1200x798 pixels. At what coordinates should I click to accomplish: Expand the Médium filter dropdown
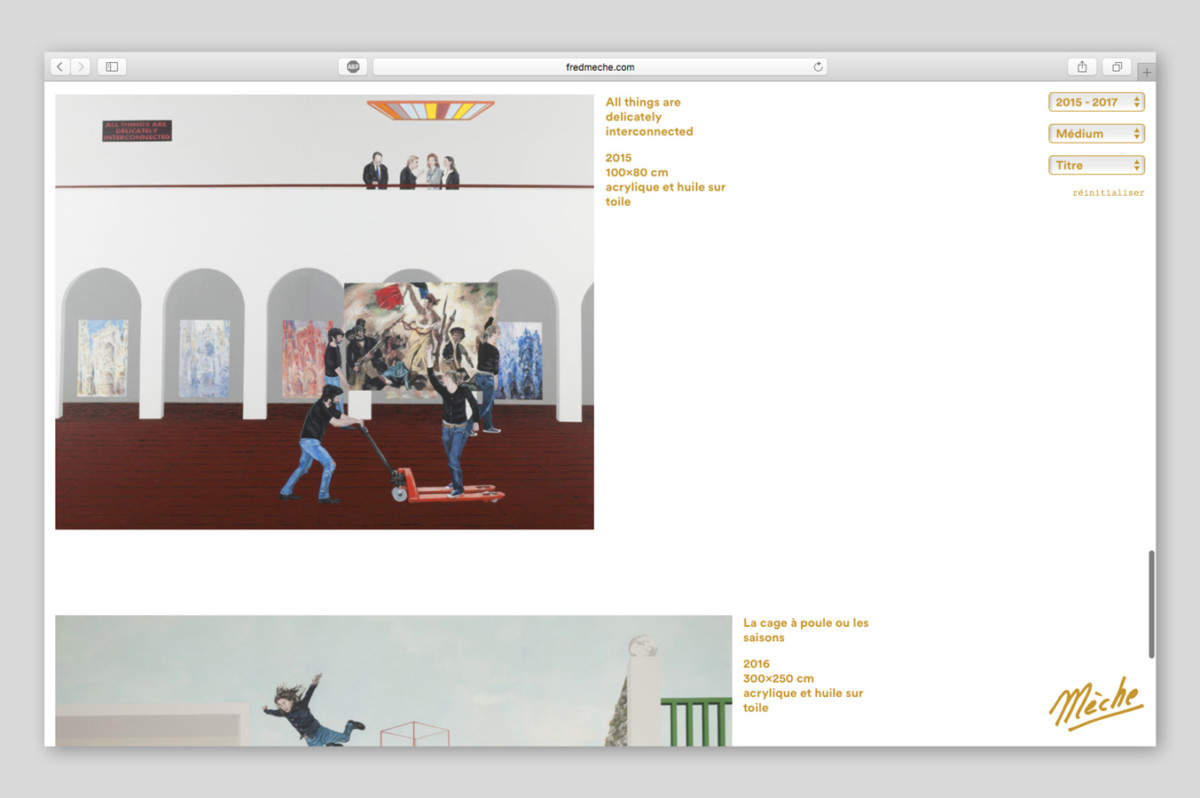click(x=1096, y=133)
